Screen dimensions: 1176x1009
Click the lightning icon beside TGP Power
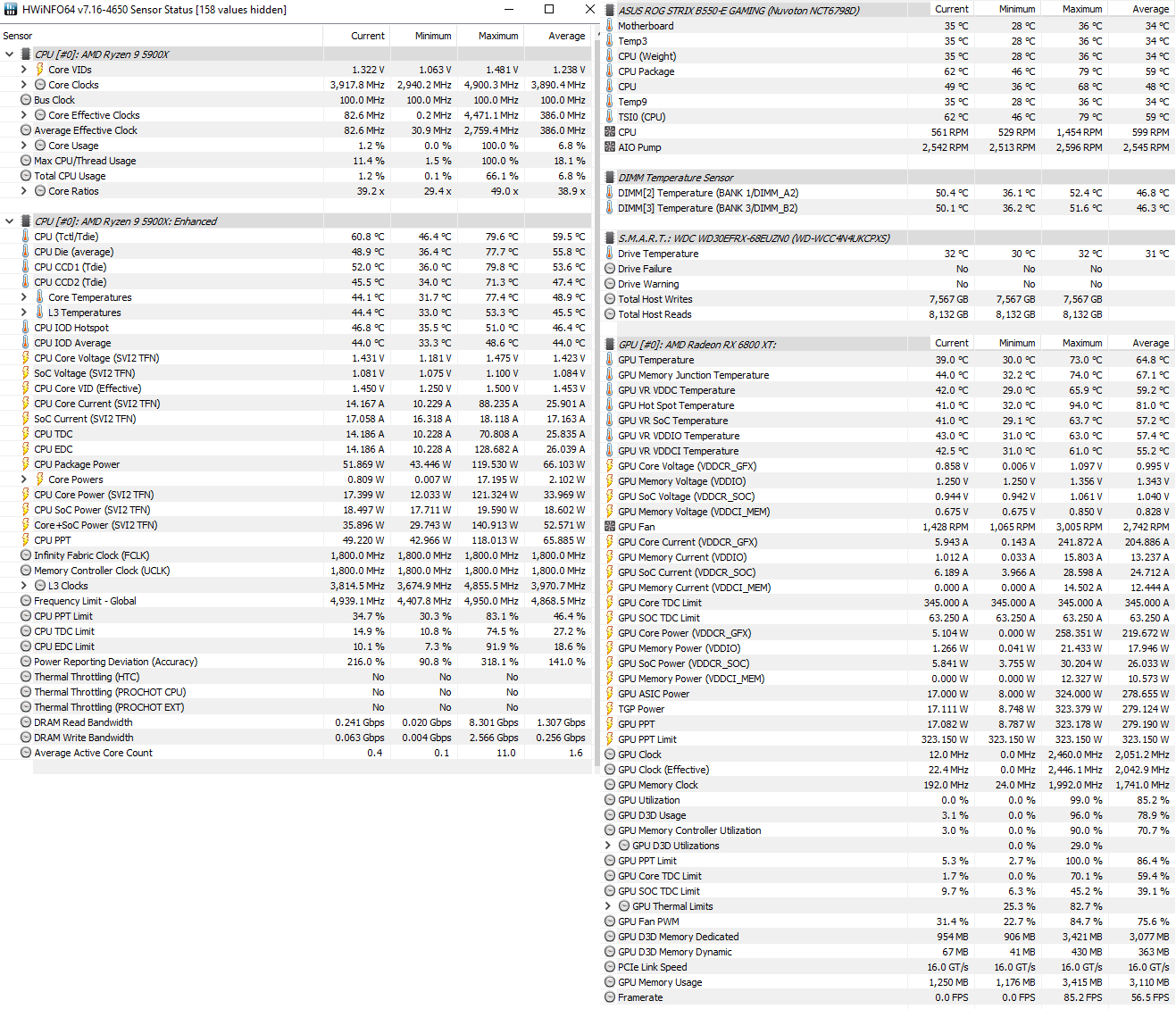(609, 709)
